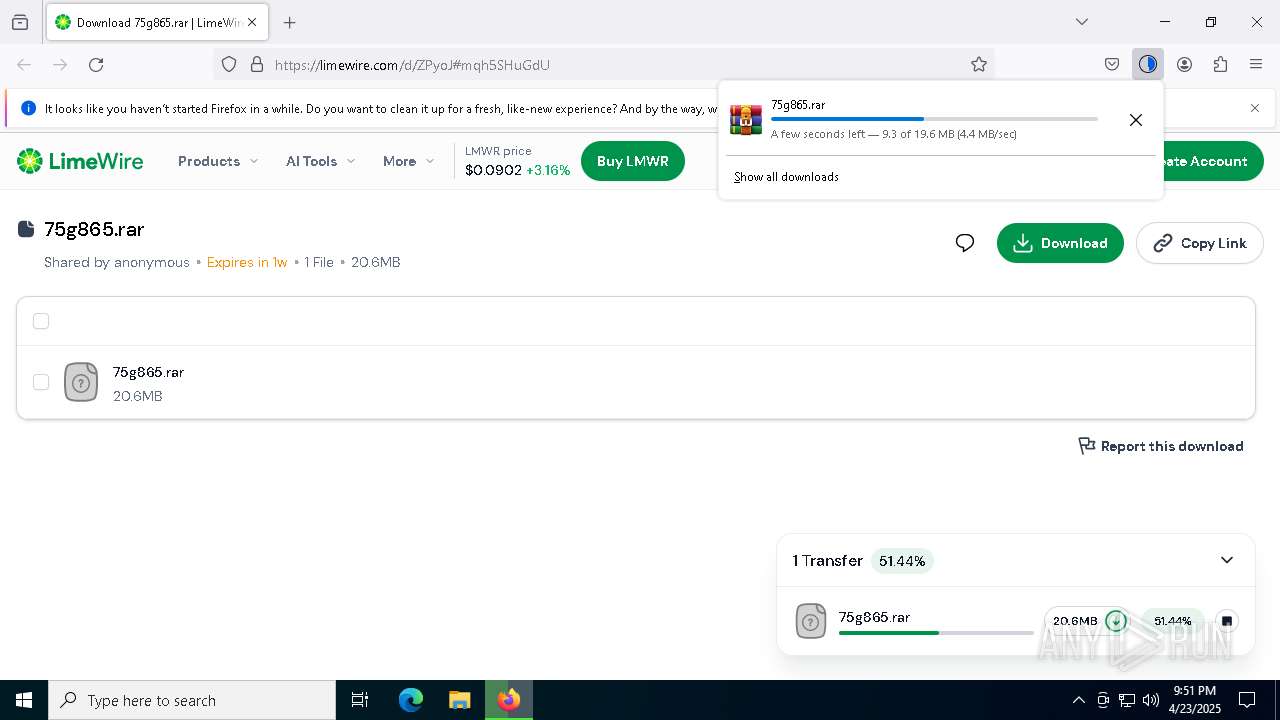1280x720 pixels.
Task: Open Firefox View icon in tab bar
Action: tap(20, 22)
